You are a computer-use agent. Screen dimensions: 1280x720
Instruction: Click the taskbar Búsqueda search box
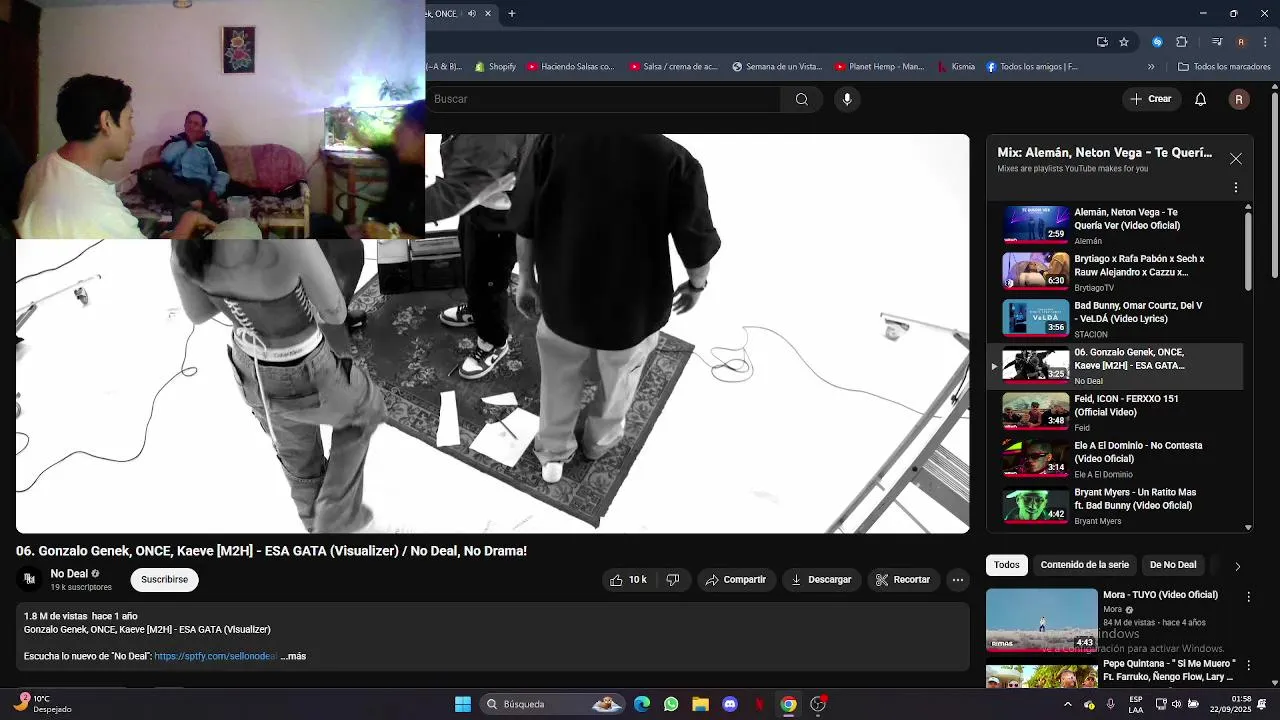[552, 704]
